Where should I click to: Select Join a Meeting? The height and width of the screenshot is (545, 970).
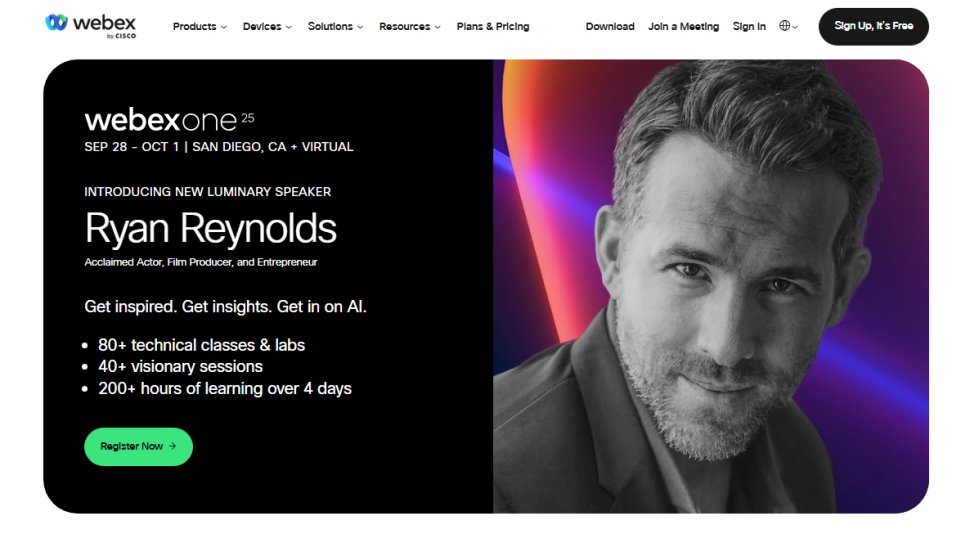tap(684, 27)
